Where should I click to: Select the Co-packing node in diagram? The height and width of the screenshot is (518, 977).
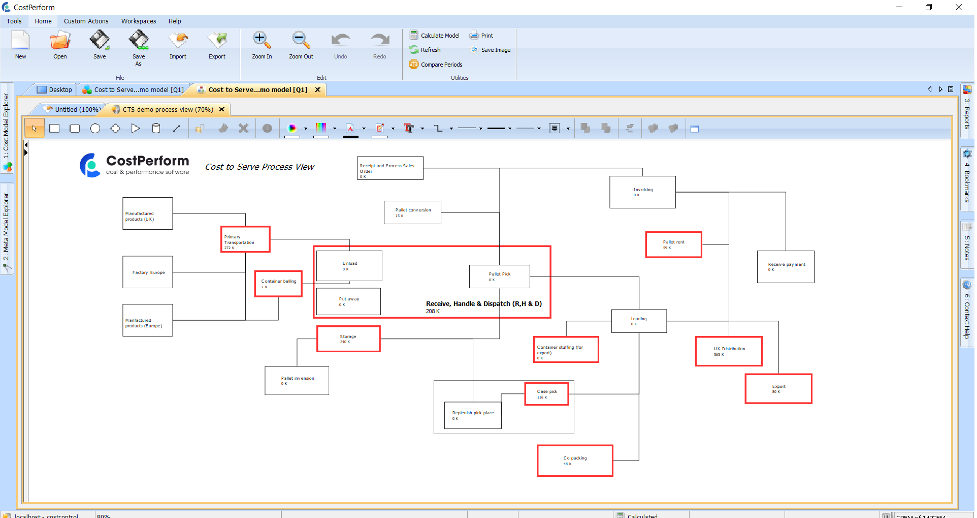[x=575, y=461]
